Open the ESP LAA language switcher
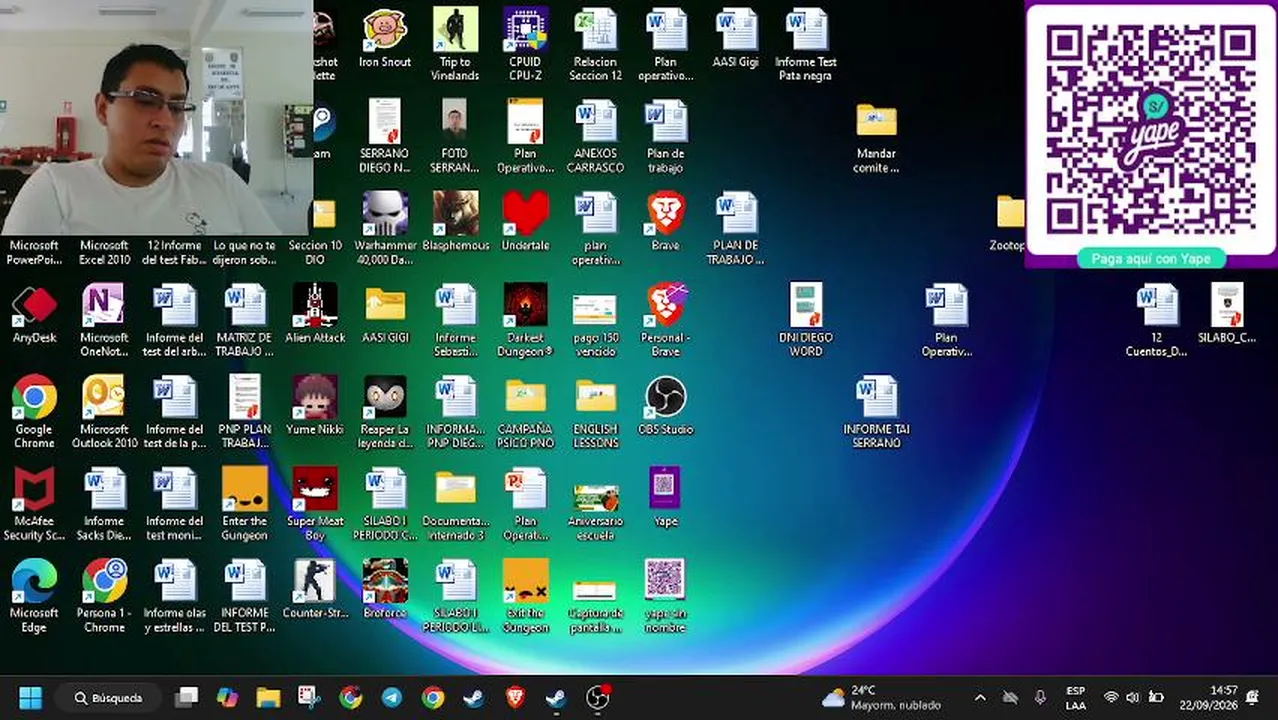This screenshot has height=720, width=1278. (1076, 697)
